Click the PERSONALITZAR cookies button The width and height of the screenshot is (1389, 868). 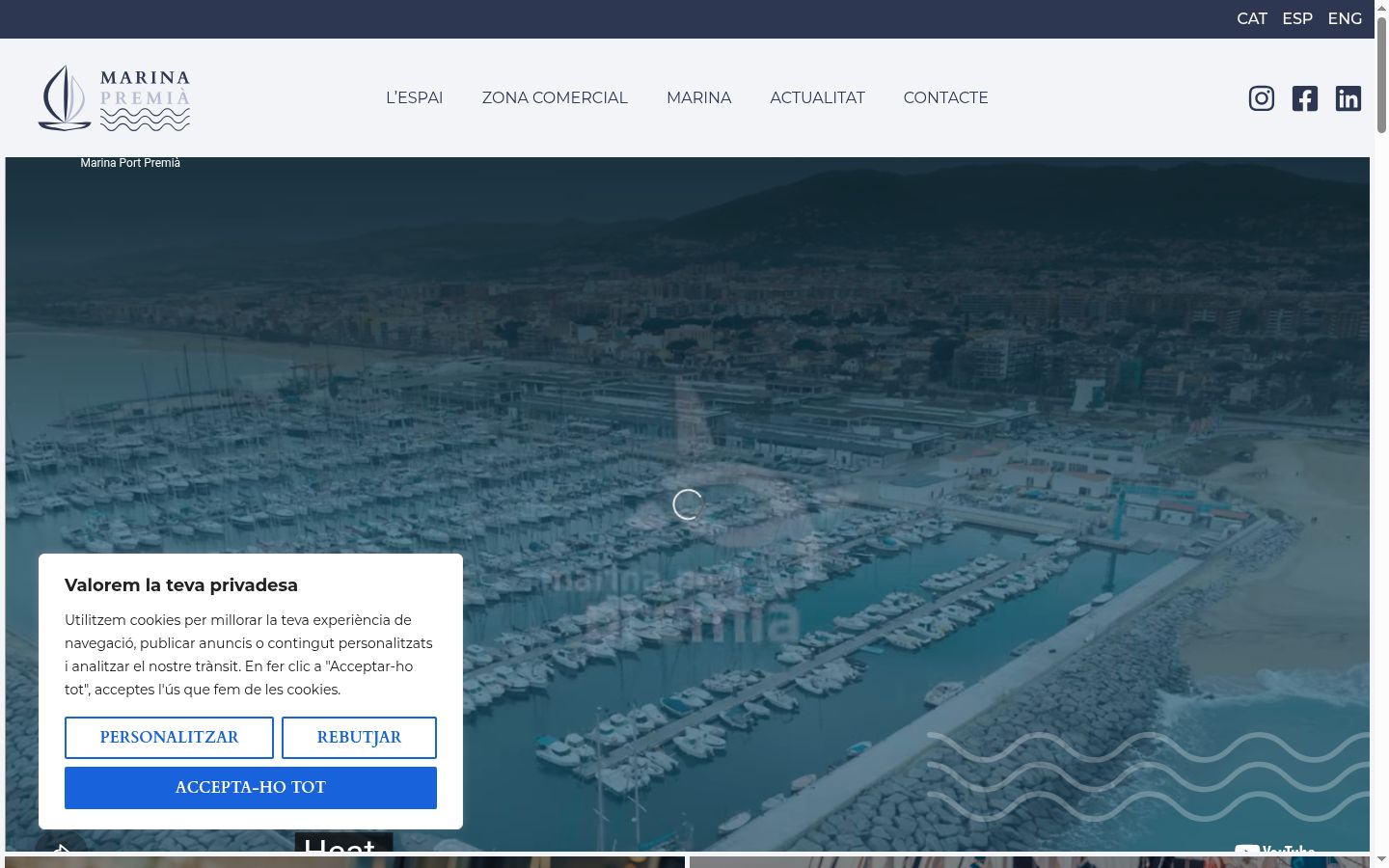tap(169, 738)
